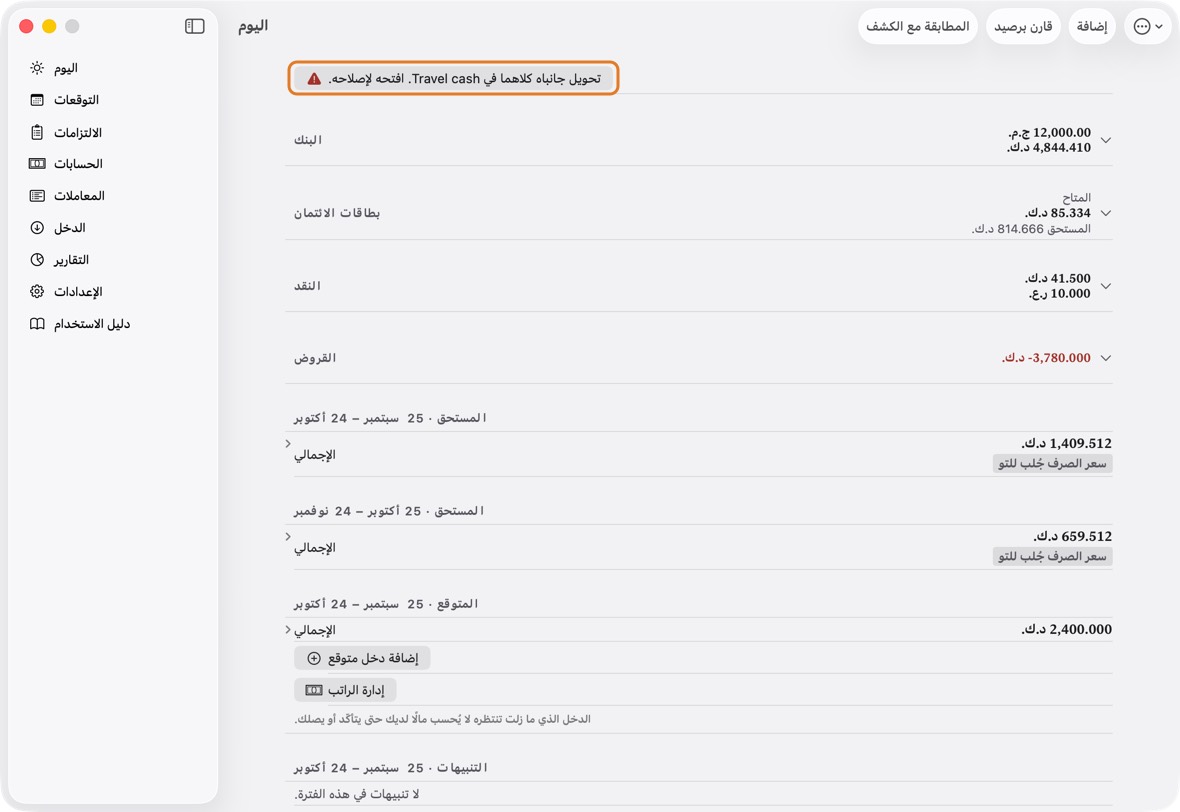Expand the البنك accounts chevron
The image size is (1180, 812).
1105,140
